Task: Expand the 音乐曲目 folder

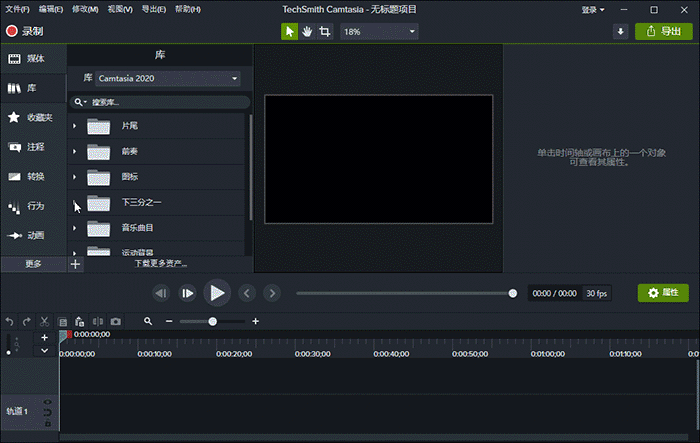Action: pos(75,228)
